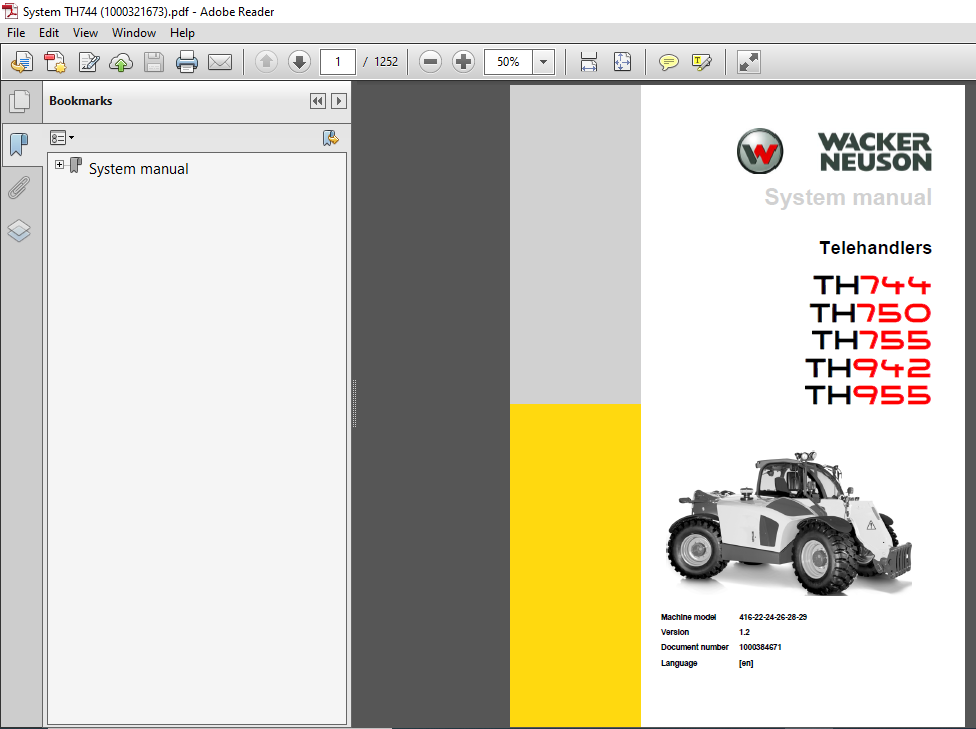Expand the System manual bookmark tree
Image resolution: width=976 pixels, height=729 pixels.
point(59,165)
